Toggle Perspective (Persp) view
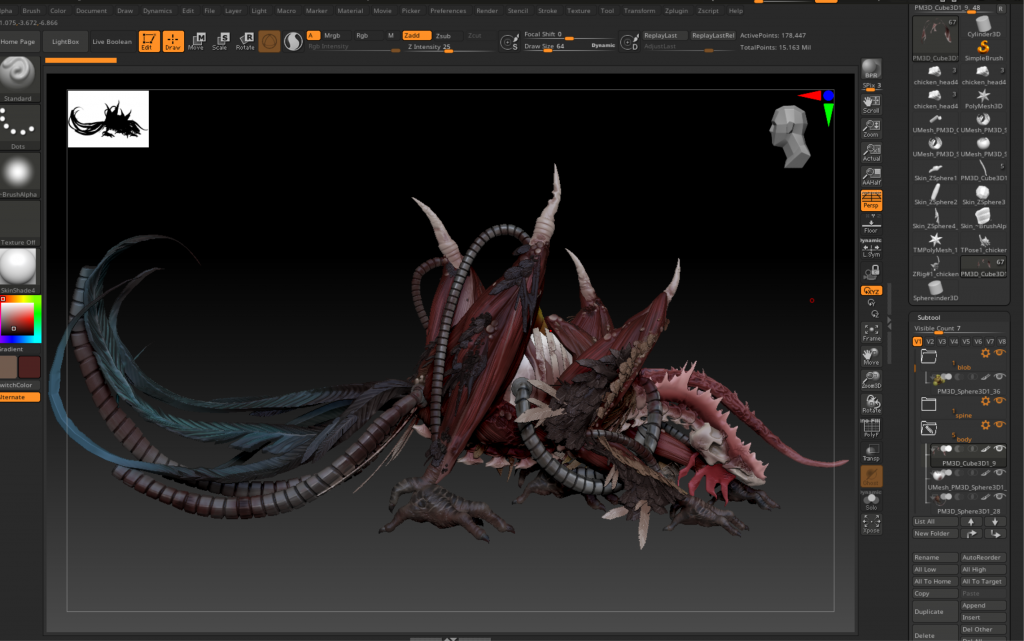Viewport: 1024px width, 641px height. coord(871,200)
